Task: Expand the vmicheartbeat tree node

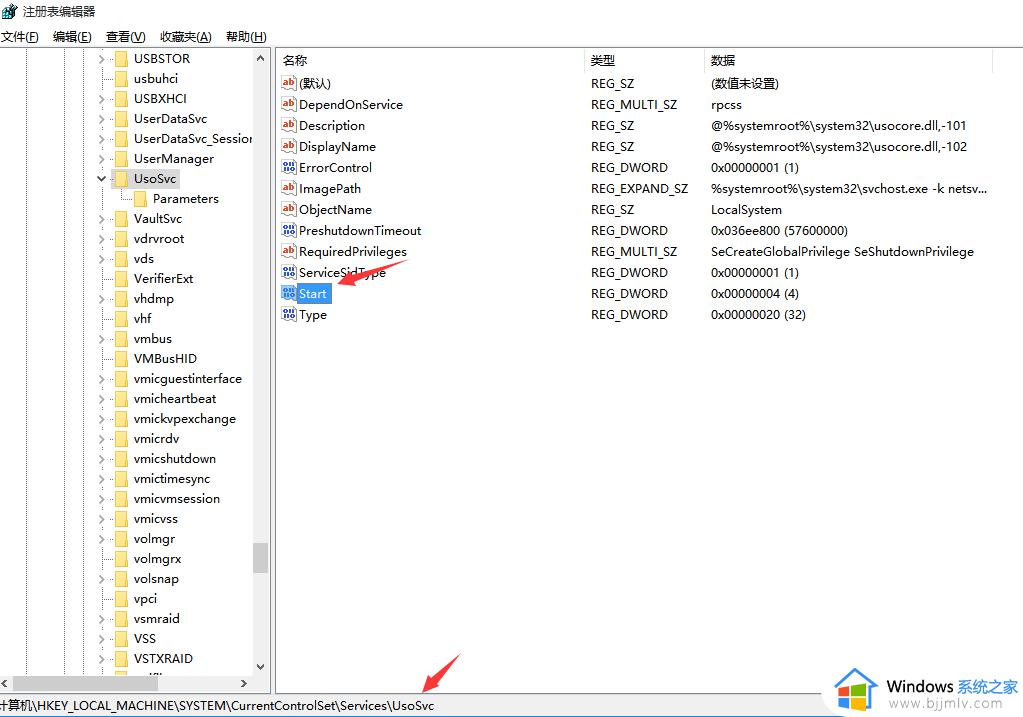Action: [x=102, y=399]
